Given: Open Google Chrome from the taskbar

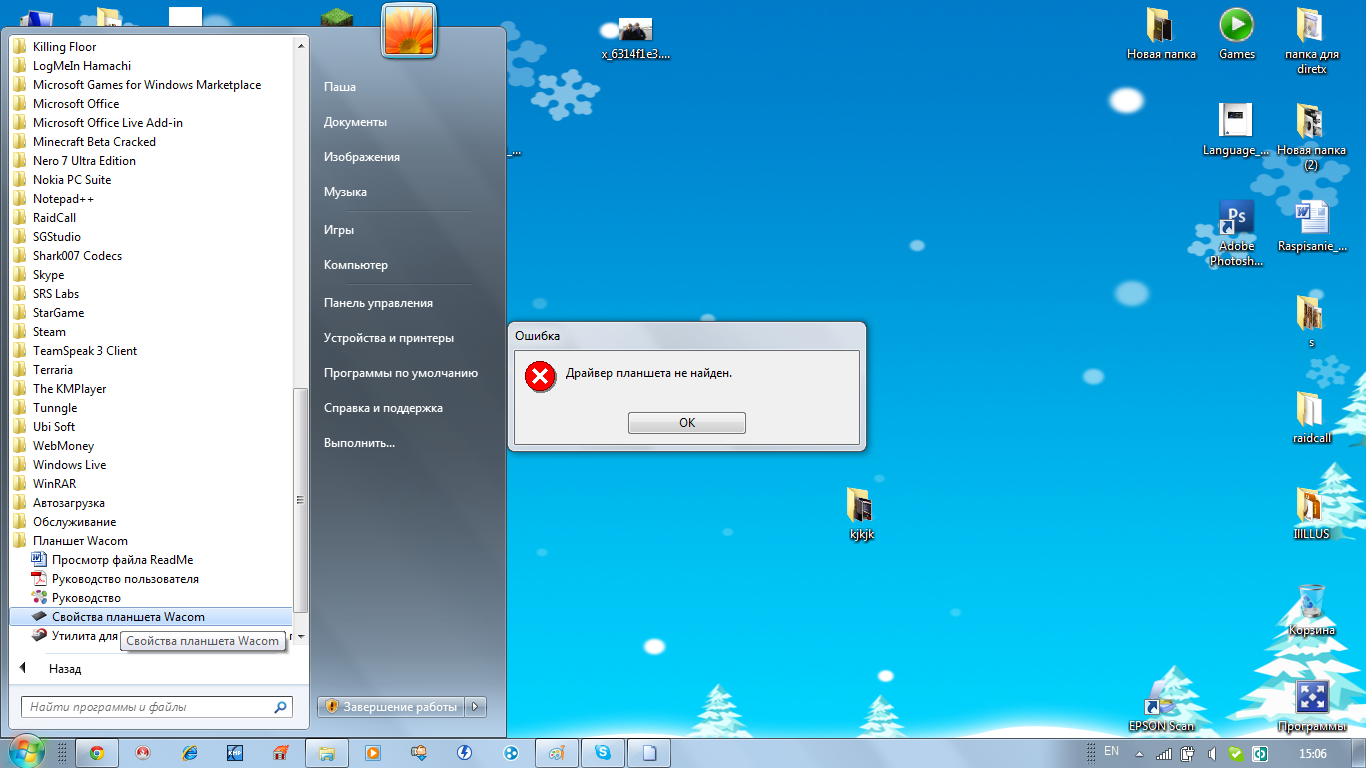Looking at the screenshot, I should click(97, 753).
